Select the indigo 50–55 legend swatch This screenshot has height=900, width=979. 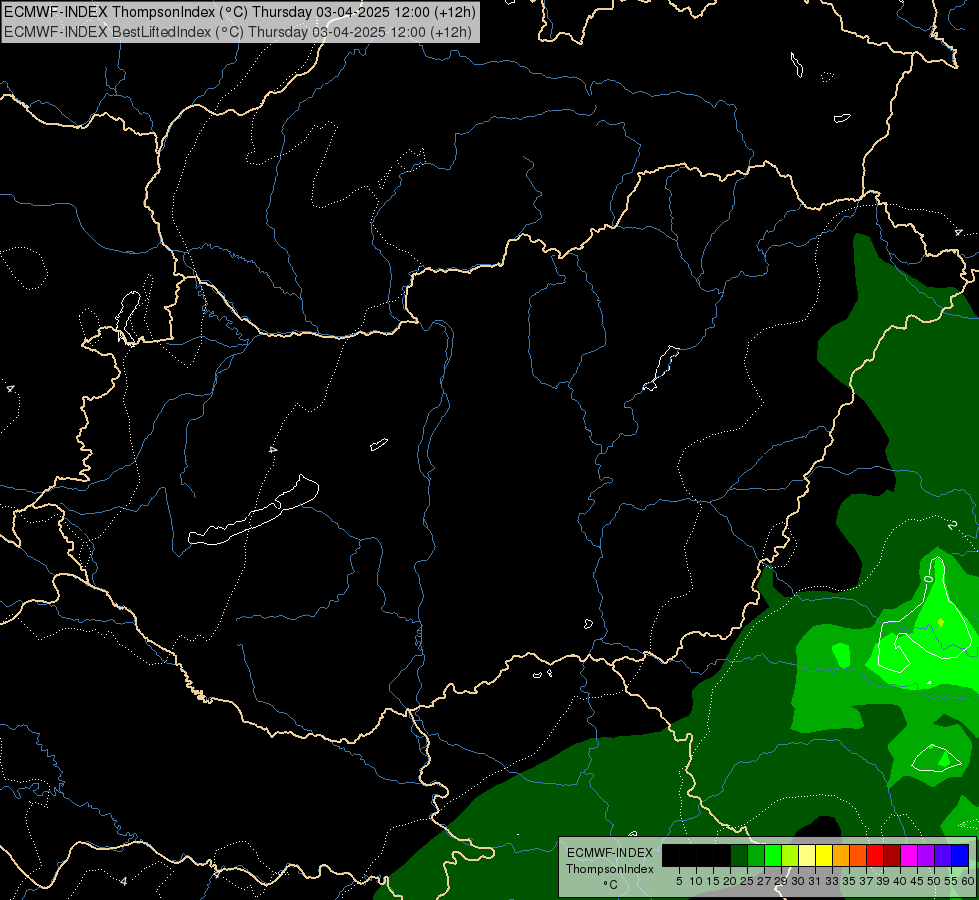943,856
